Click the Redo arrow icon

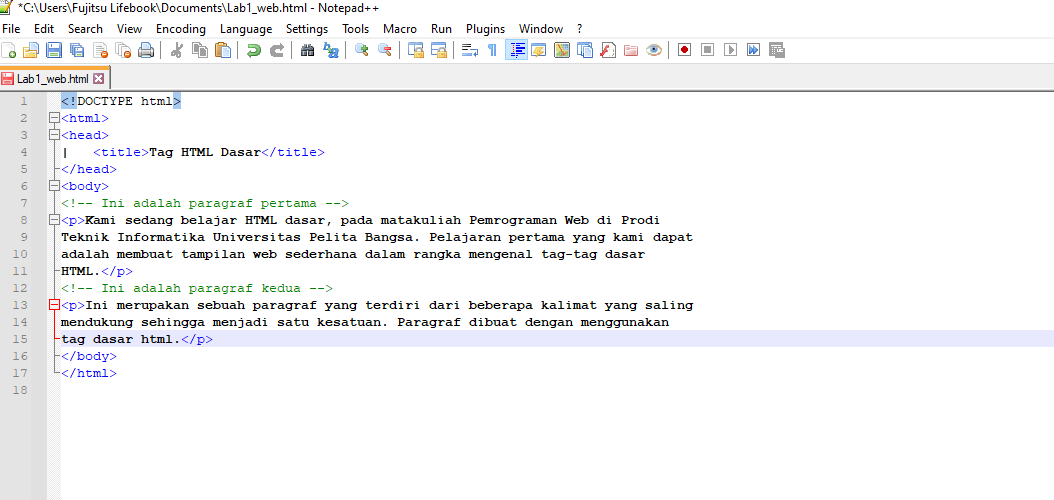coord(276,50)
